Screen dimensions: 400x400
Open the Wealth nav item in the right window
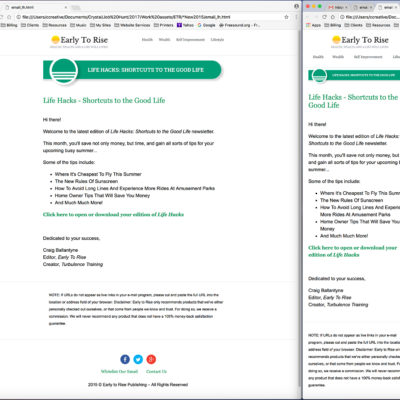click(x=338, y=57)
